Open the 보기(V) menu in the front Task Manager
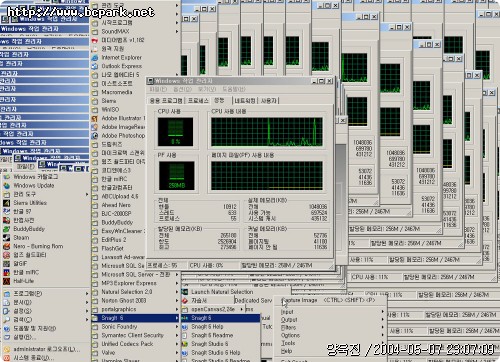 (207, 89)
